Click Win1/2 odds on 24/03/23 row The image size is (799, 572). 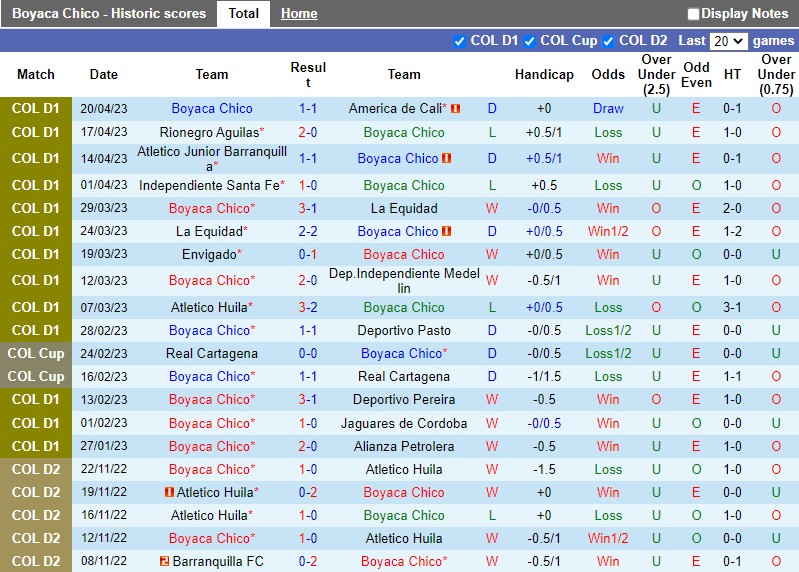608,231
